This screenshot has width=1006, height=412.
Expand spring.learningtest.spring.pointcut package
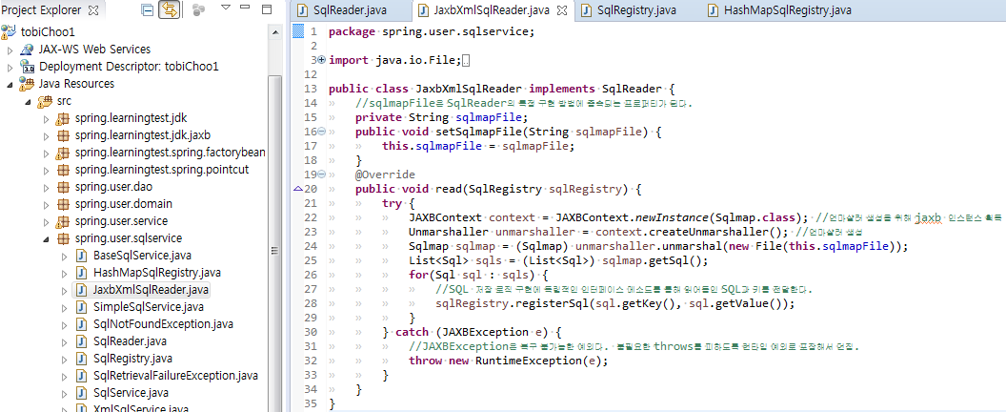(x=46, y=170)
